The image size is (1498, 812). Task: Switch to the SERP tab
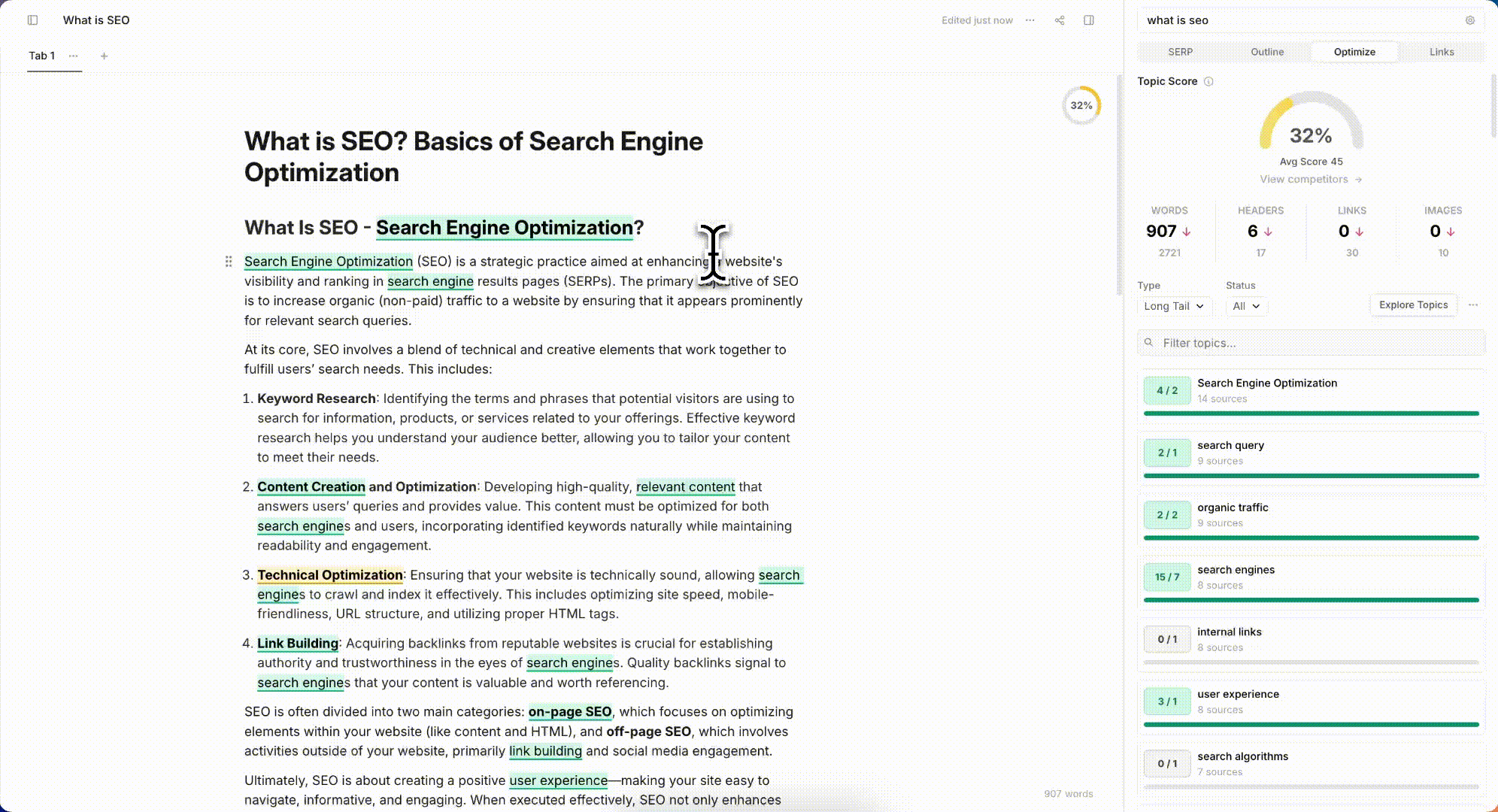[1180, 52]
